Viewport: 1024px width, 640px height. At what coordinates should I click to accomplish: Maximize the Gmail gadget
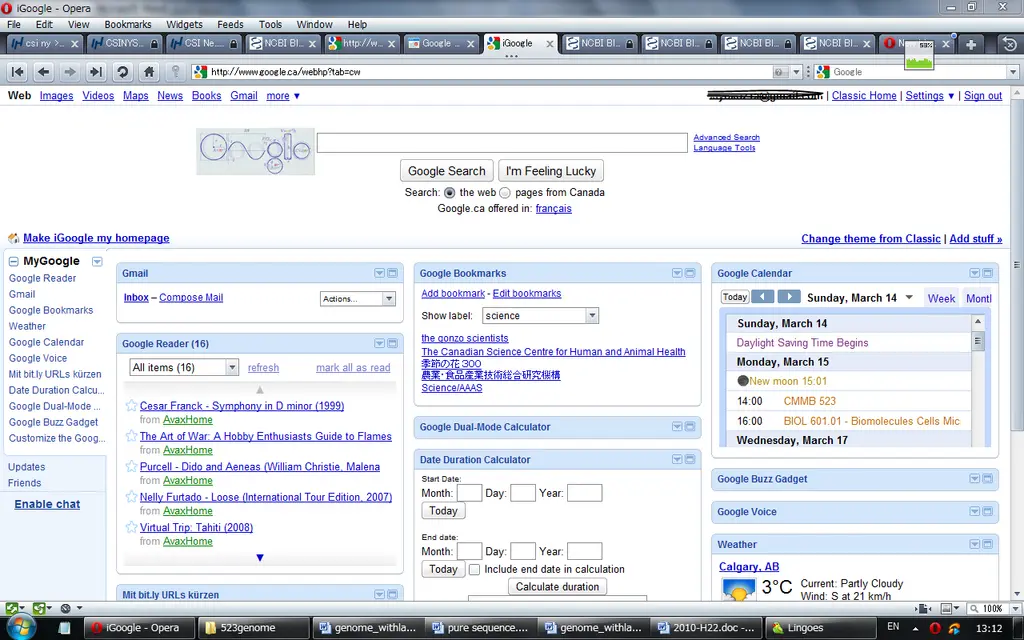tap(392, 273)
